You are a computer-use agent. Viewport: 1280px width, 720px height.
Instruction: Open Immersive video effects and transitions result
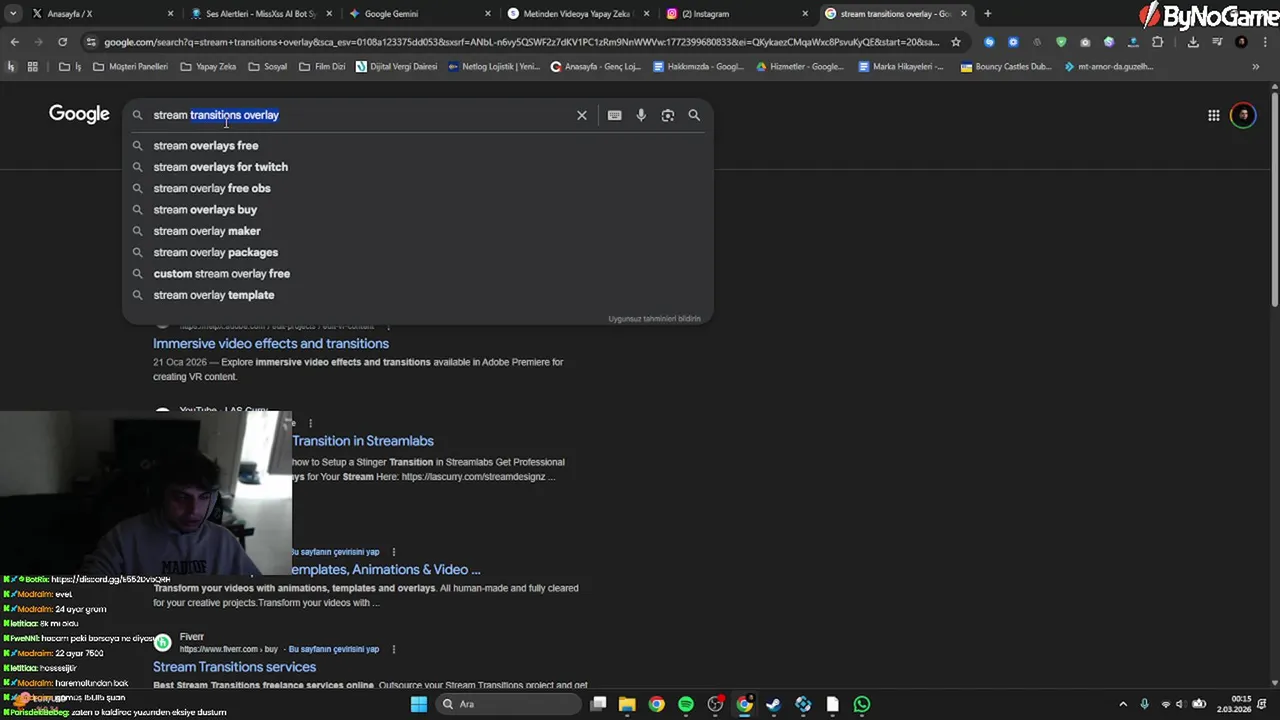pos(271,343)
